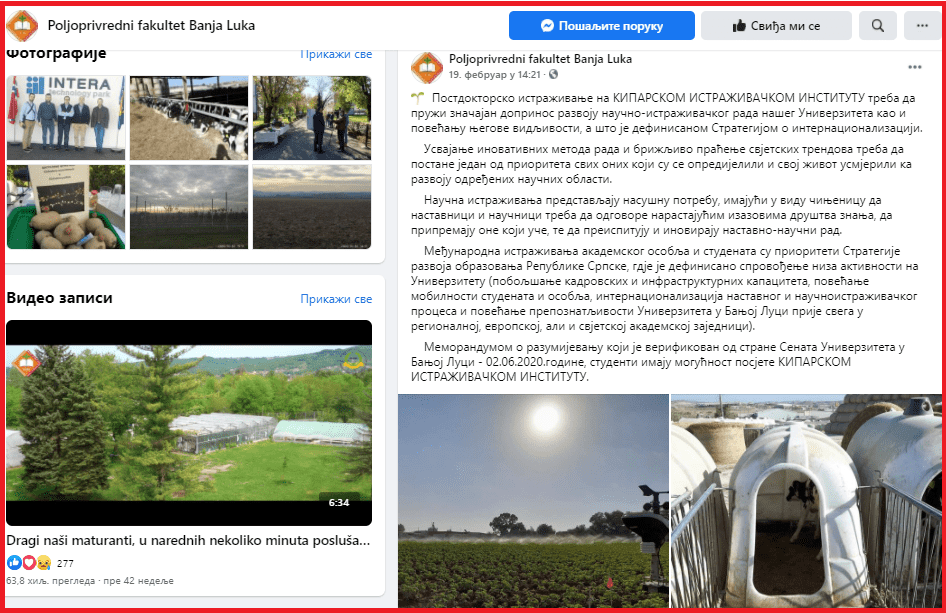Image resolution: width=946 pixels, height=613 pixels.
Task: Click the post author avatar logo
Action: 427,68
